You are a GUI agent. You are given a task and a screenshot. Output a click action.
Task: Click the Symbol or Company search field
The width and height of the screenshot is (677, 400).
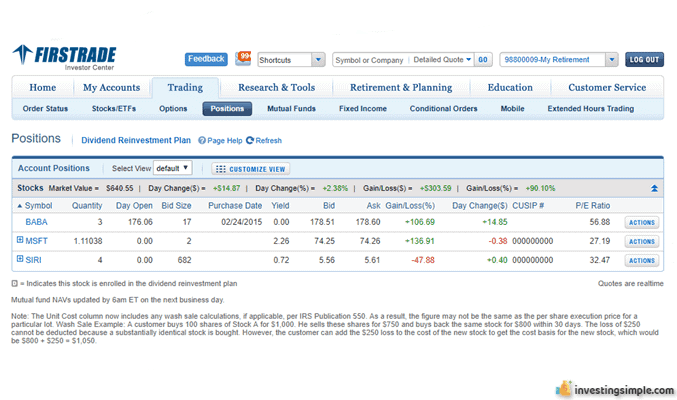pos(370,60)
